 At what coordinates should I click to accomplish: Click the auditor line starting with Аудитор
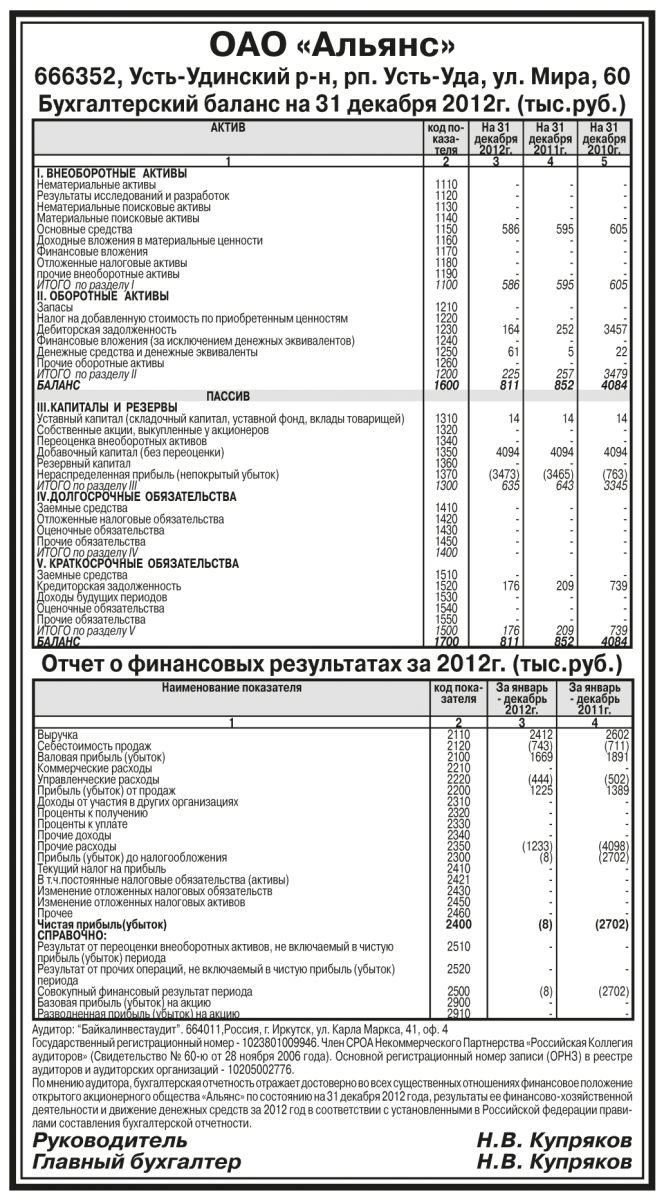[x=240, y=1027]
